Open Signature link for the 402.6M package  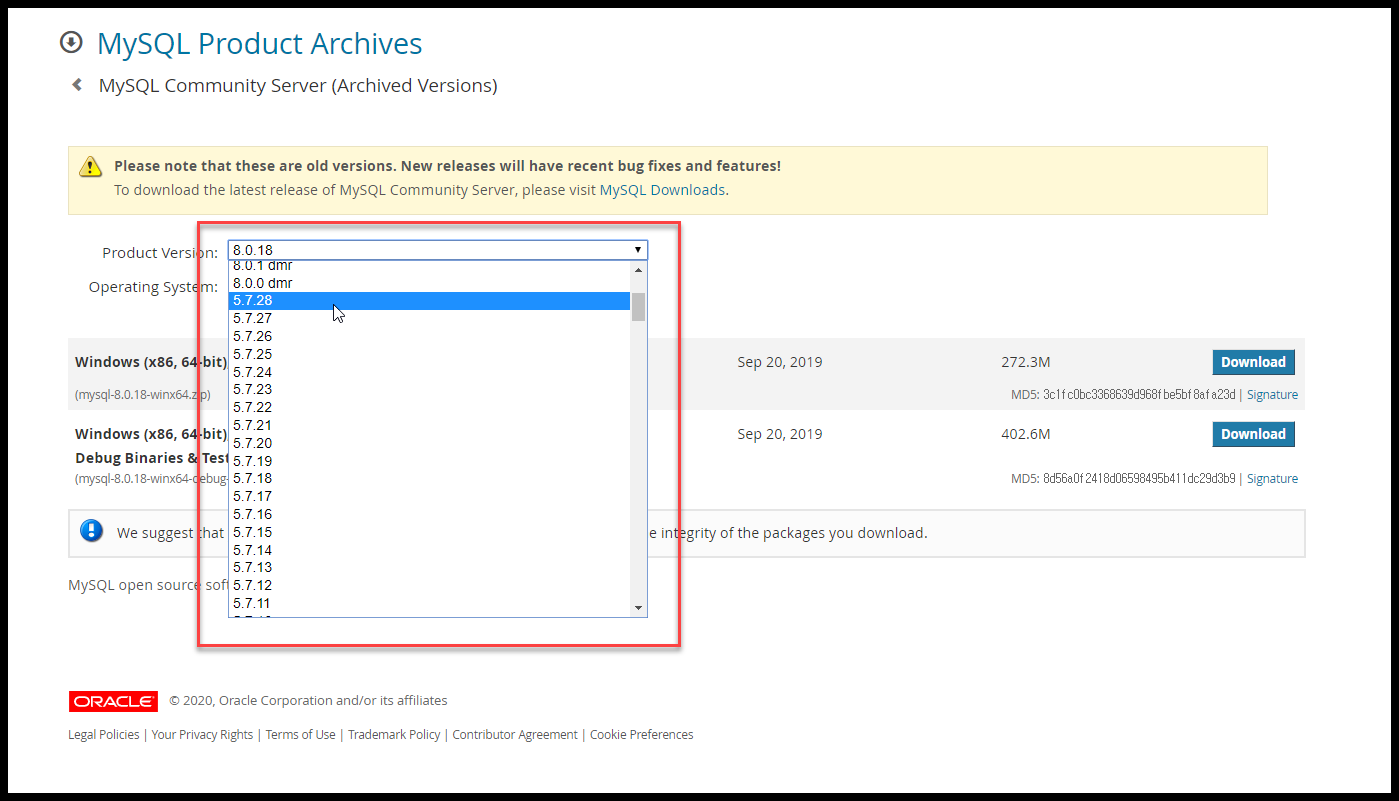1272,479
